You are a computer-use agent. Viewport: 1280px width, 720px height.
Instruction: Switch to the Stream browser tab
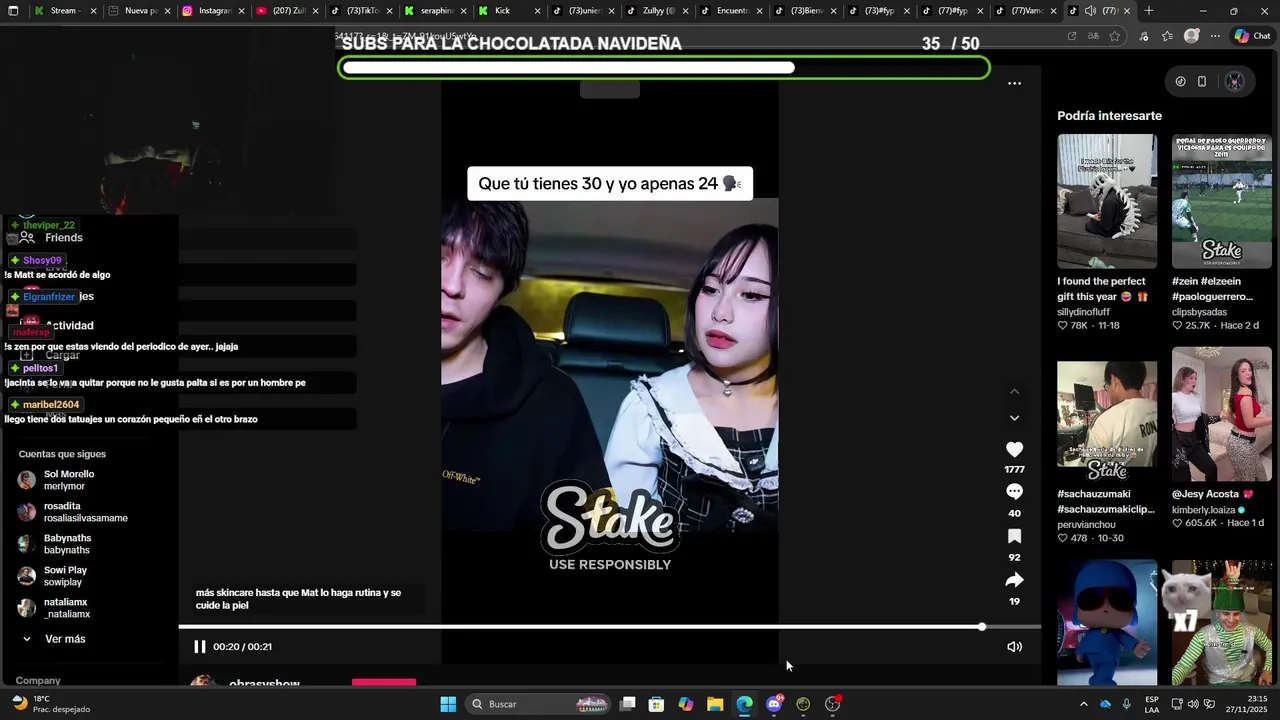tap(66, 11)
